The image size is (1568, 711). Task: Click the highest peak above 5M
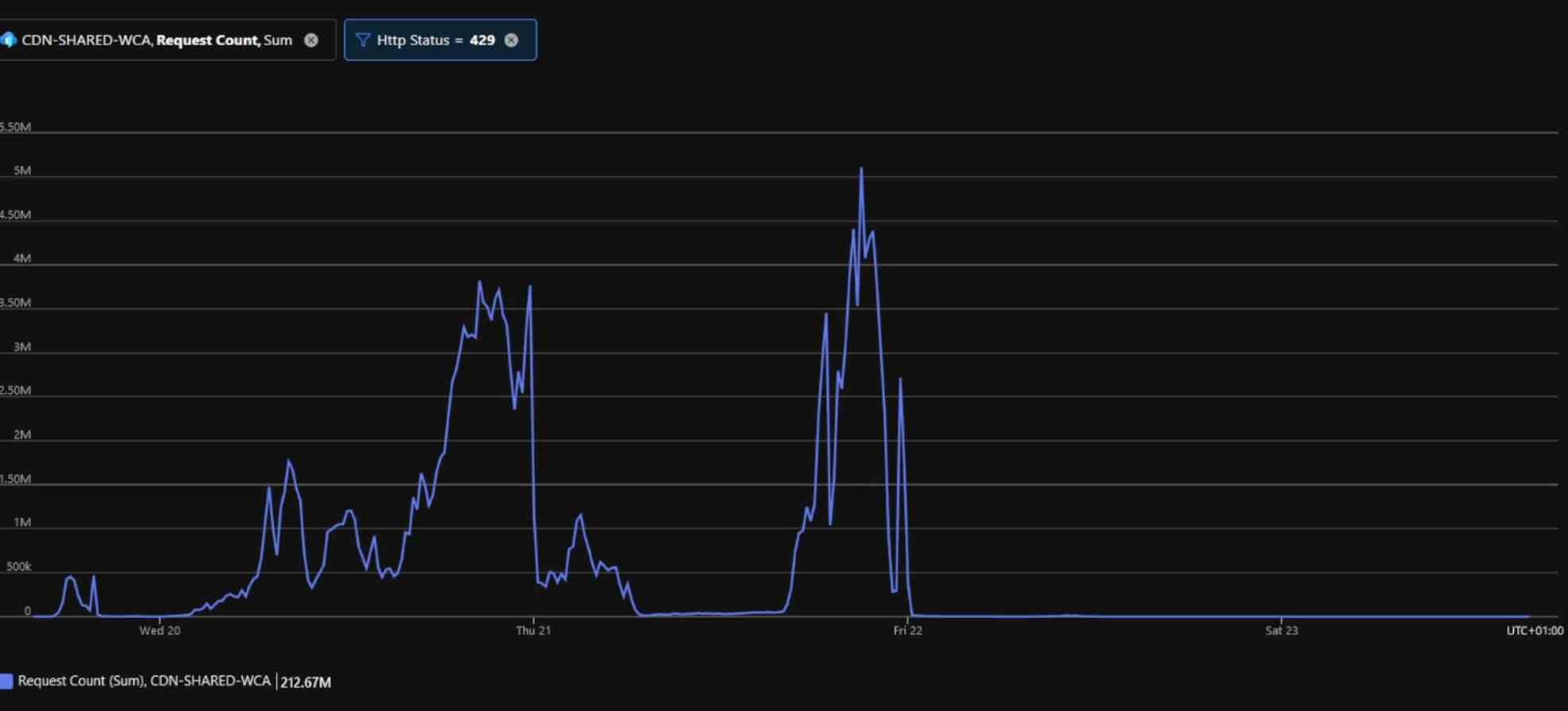pyautogui.click(x=861, y=168)
